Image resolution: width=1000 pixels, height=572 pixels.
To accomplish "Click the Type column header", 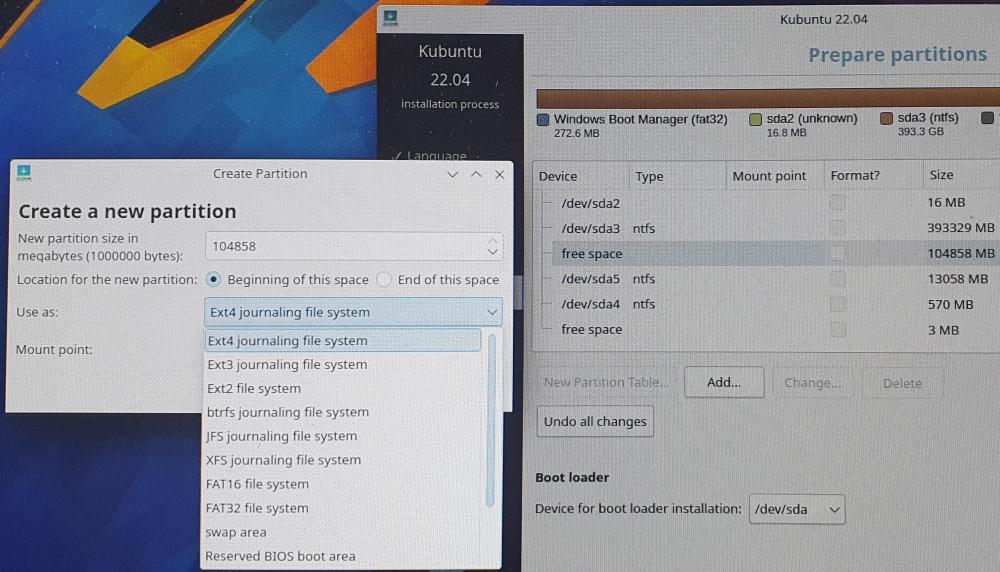I will pyautogui.click(x=677, y=176).
